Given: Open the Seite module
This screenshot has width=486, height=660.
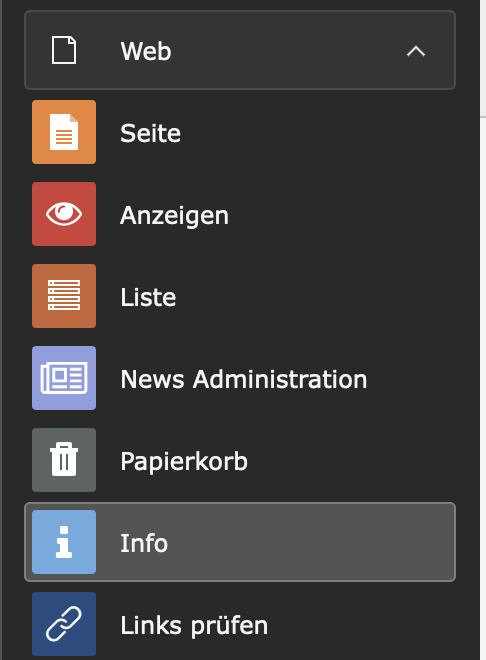Looking at the screenshot, I should click(150, 133).
